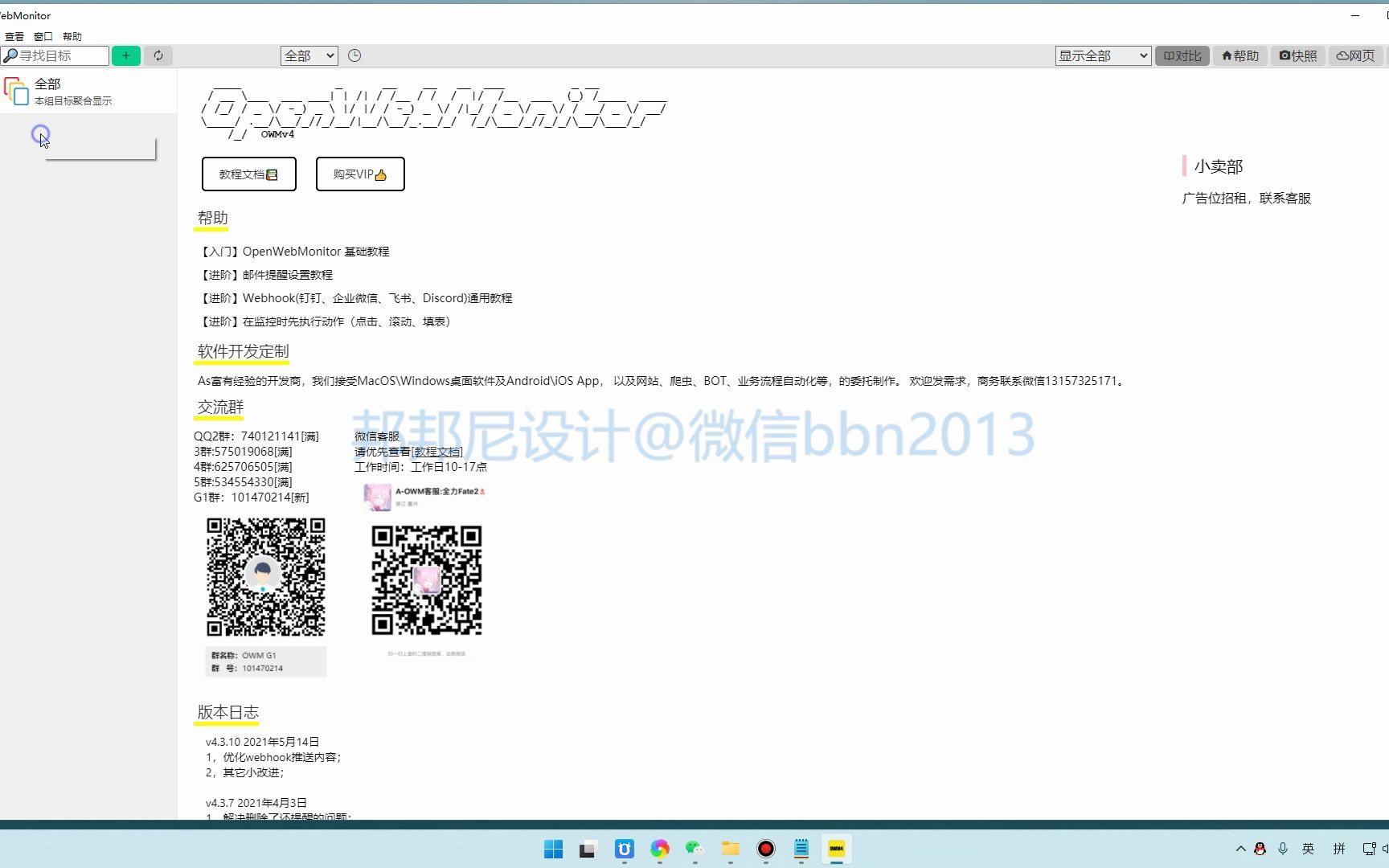1389x868 pixels.
Task: Minimize the WebMonitor window
Action: click(x=1355, y=15)
